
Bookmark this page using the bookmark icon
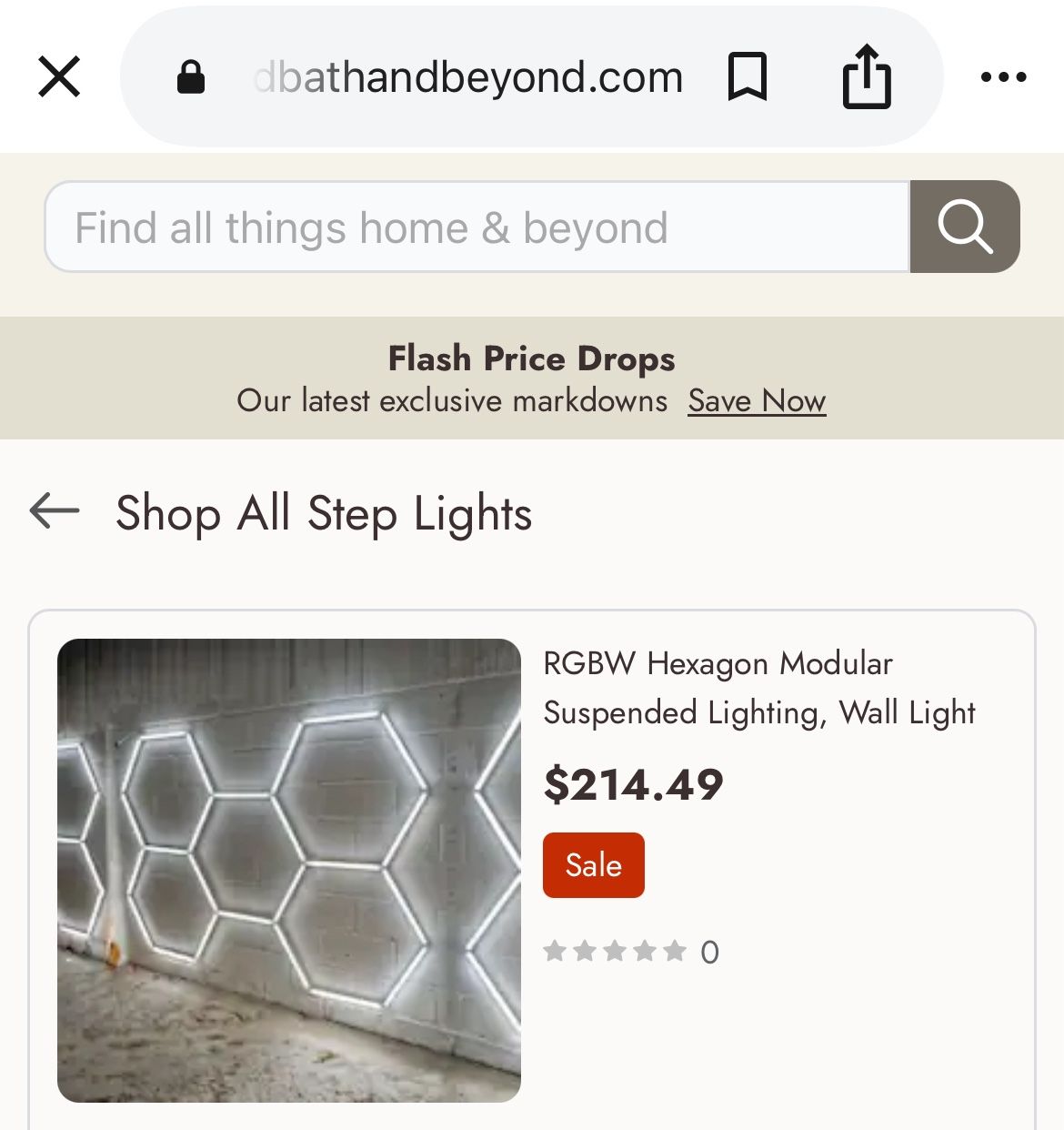(x=748, y=76)
